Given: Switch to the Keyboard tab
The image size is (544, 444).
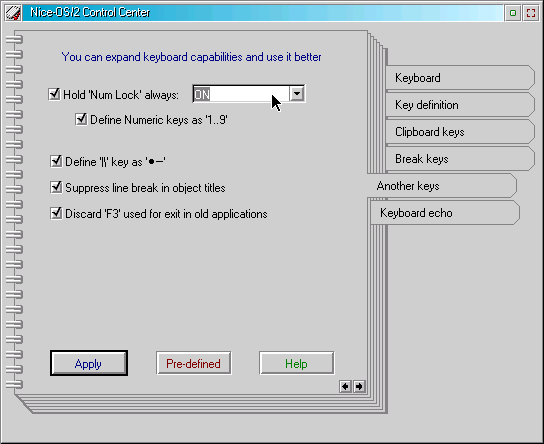Looking at the screenshot, I should 460,78.
